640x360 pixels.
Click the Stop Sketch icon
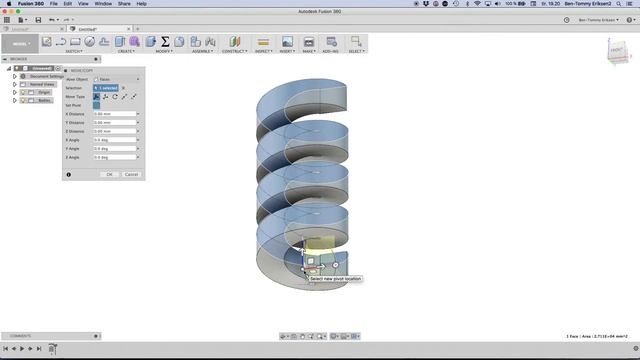[104, 42]
